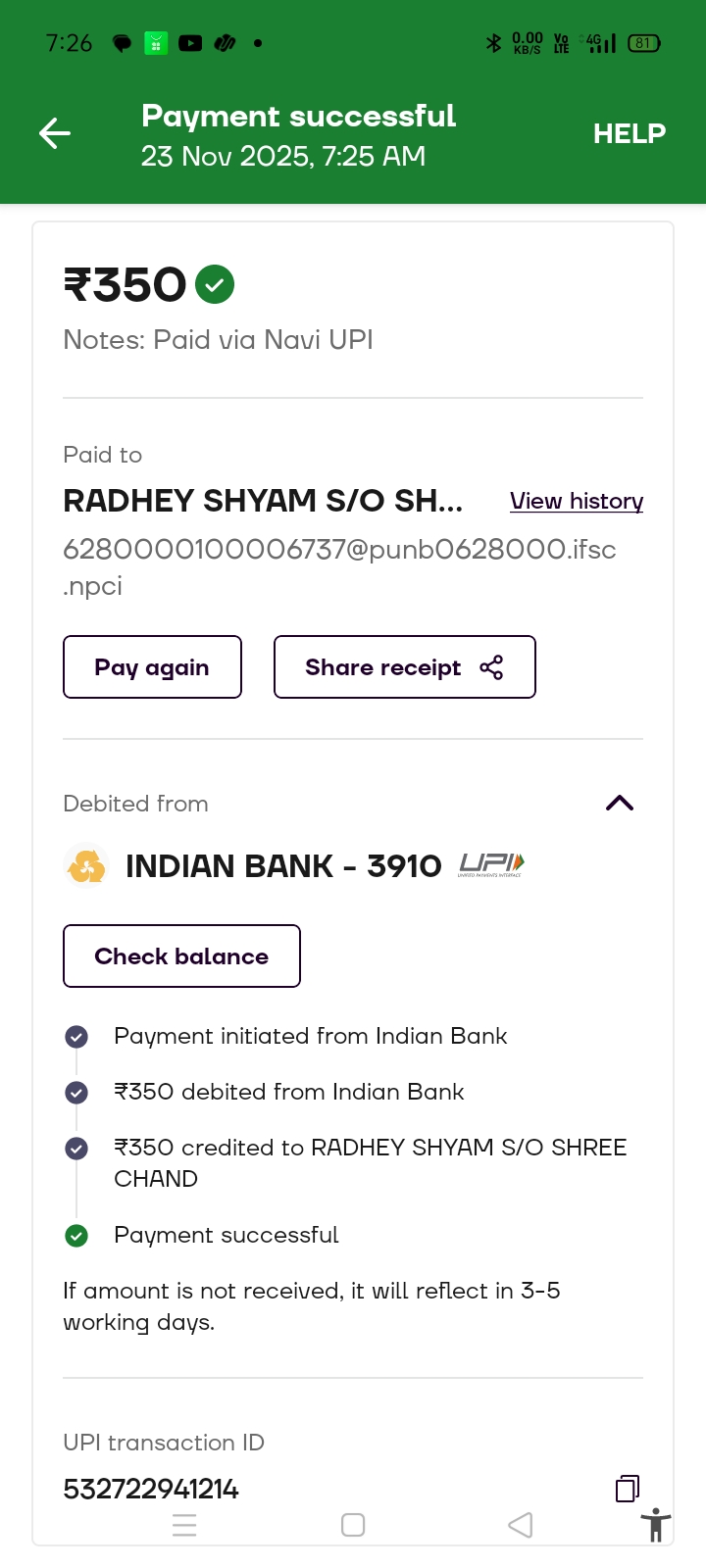This screenshot has width=706, height=1568.
Task: Tap the Android home square button
Action: click(x=353, y=1525)
